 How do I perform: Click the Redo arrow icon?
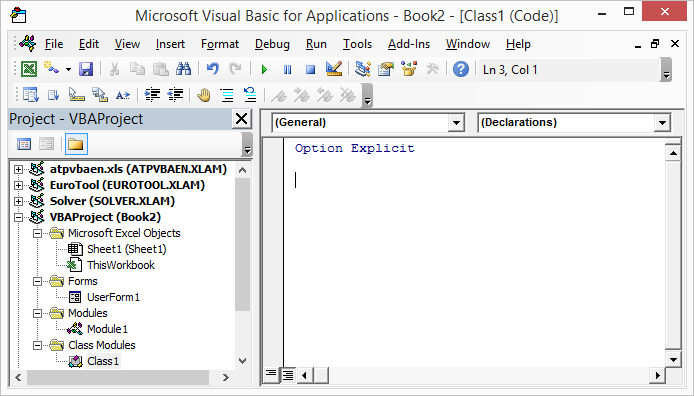click(235, 69)
